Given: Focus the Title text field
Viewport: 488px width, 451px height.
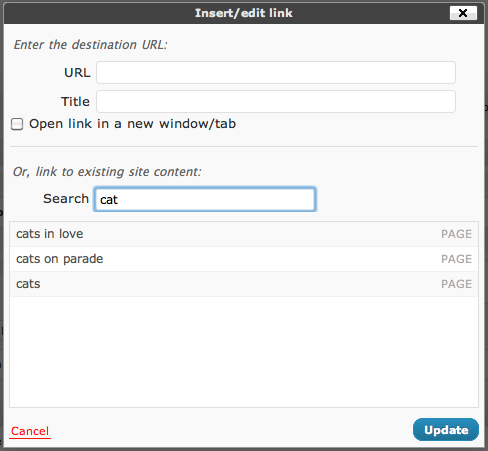Looking at the screenshot, I should point(276,101).
